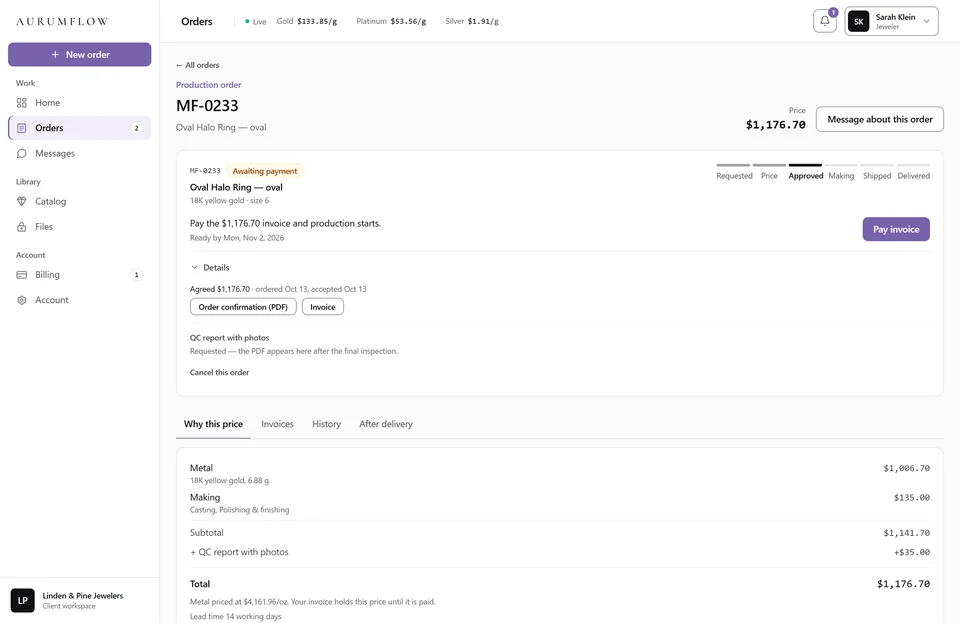Viewport: 960px width, 623px height.
Task: Click the header price $1,176.70
Action: [x=776, y=125]
